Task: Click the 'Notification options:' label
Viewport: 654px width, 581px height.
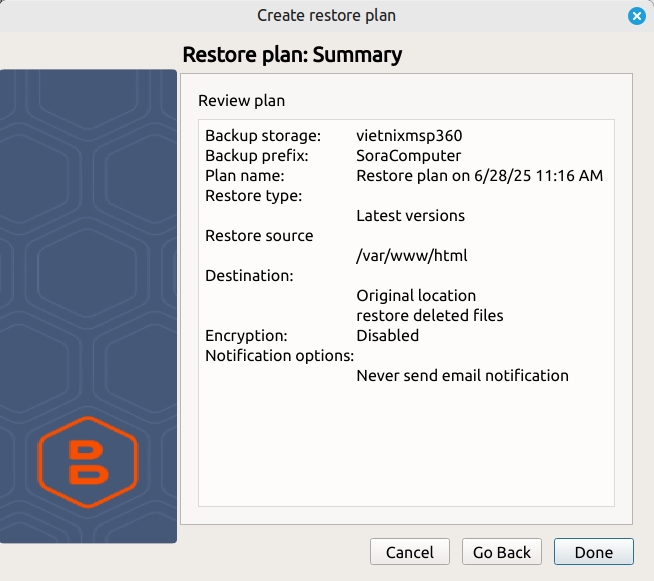Action: (x=279, y=356)
